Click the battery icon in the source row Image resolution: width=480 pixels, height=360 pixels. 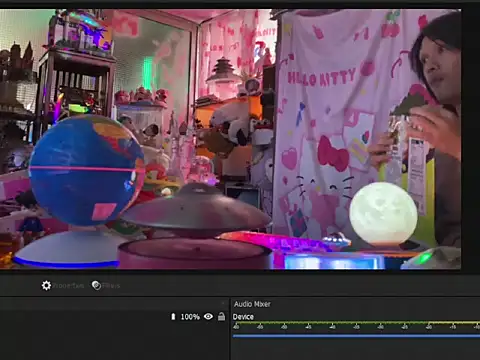coord(173,317)
